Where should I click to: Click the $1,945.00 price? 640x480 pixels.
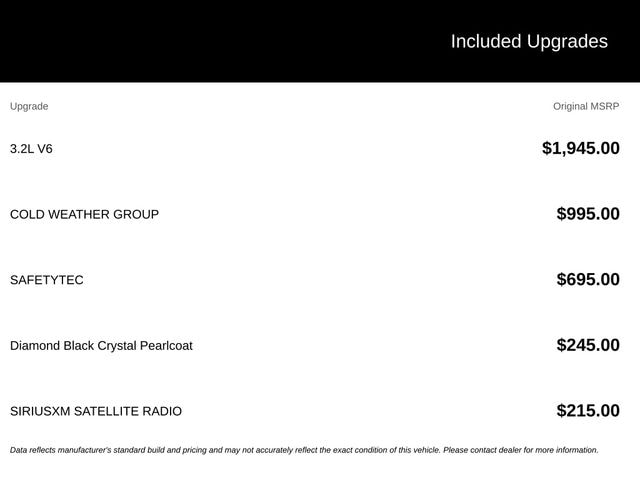tap(580, 148)
